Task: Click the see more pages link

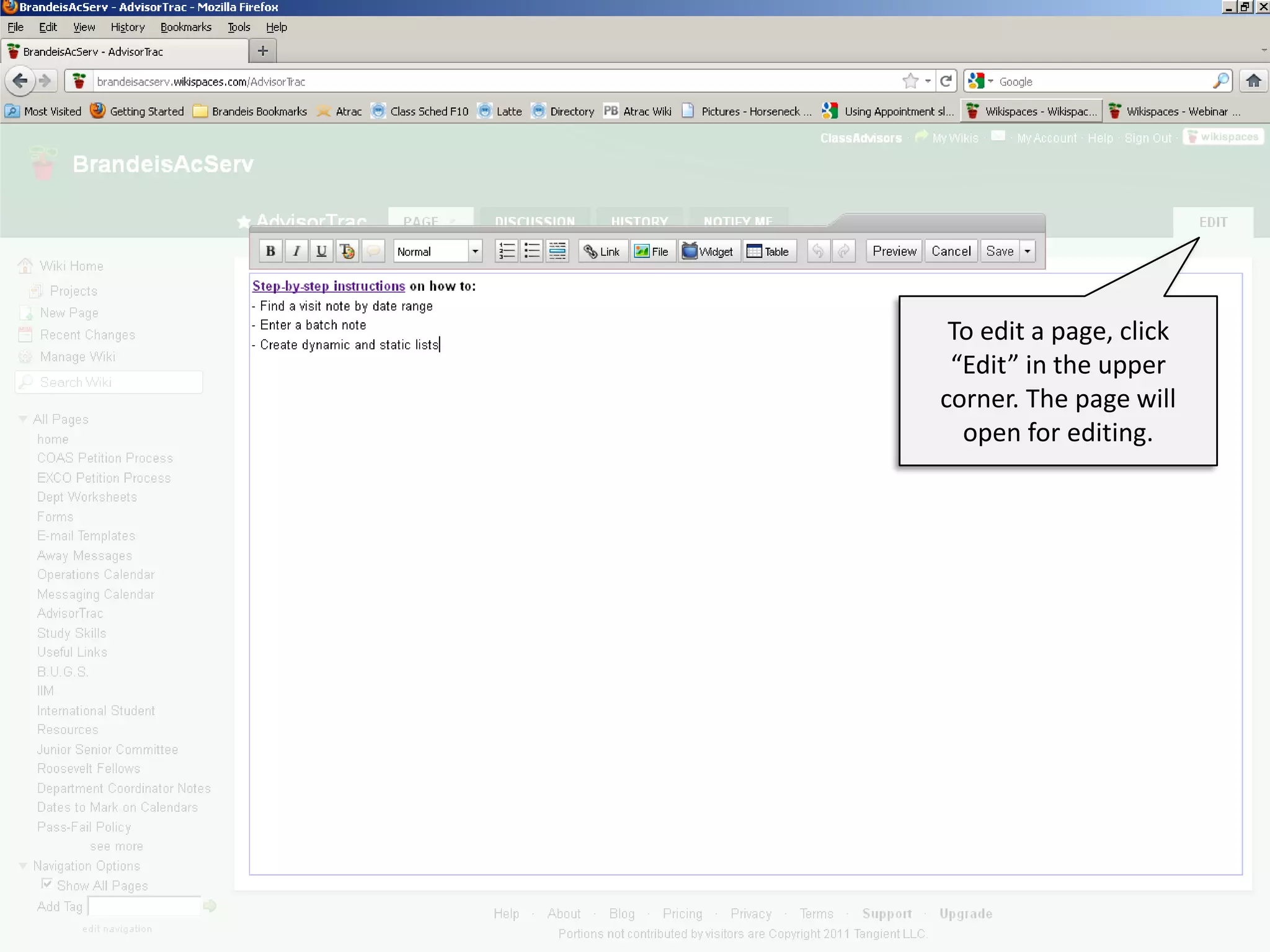Action: coord(117,846)
